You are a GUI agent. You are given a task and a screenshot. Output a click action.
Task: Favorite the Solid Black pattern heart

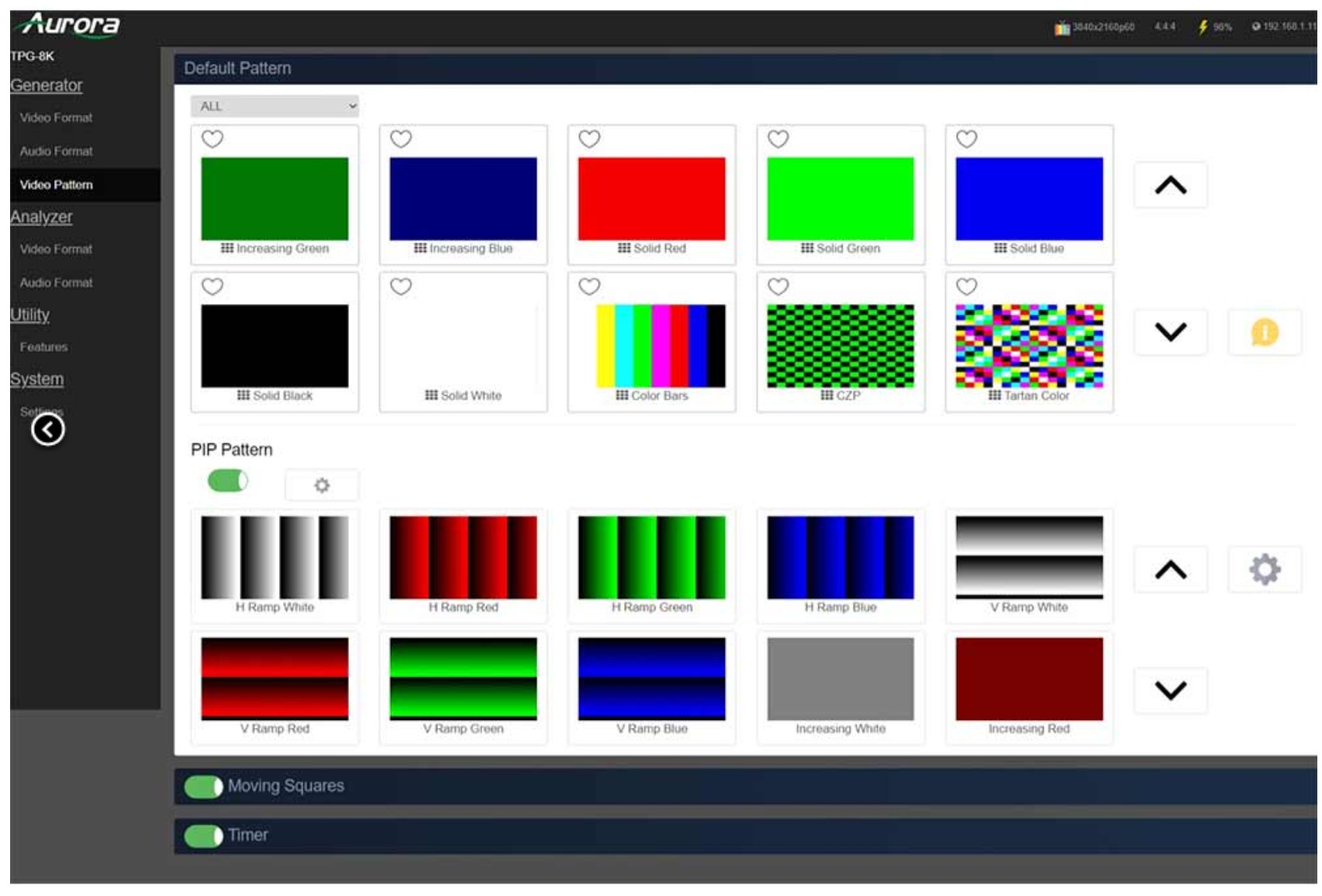(x=212, y=286)
